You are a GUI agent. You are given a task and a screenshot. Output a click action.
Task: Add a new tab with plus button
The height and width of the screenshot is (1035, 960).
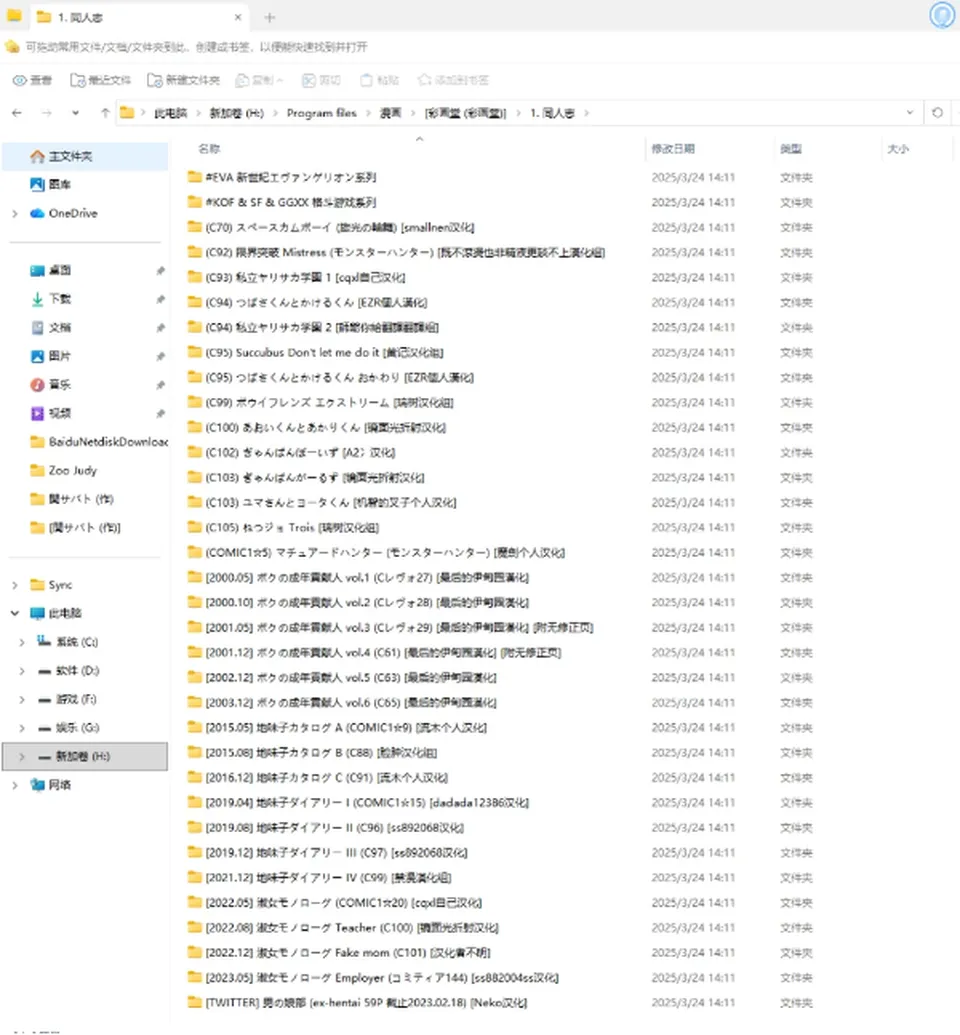[x=269, y=18]
